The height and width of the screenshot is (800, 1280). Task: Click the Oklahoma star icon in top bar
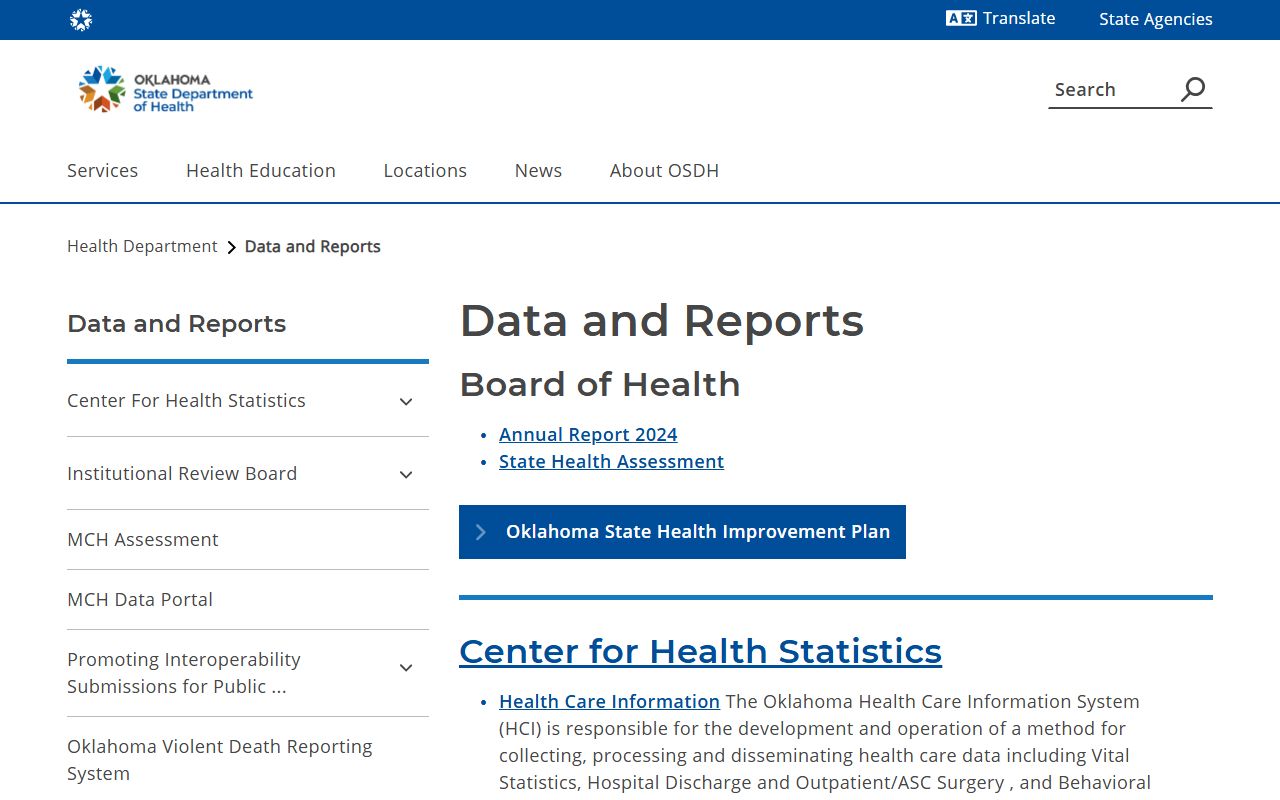point(81,20)
